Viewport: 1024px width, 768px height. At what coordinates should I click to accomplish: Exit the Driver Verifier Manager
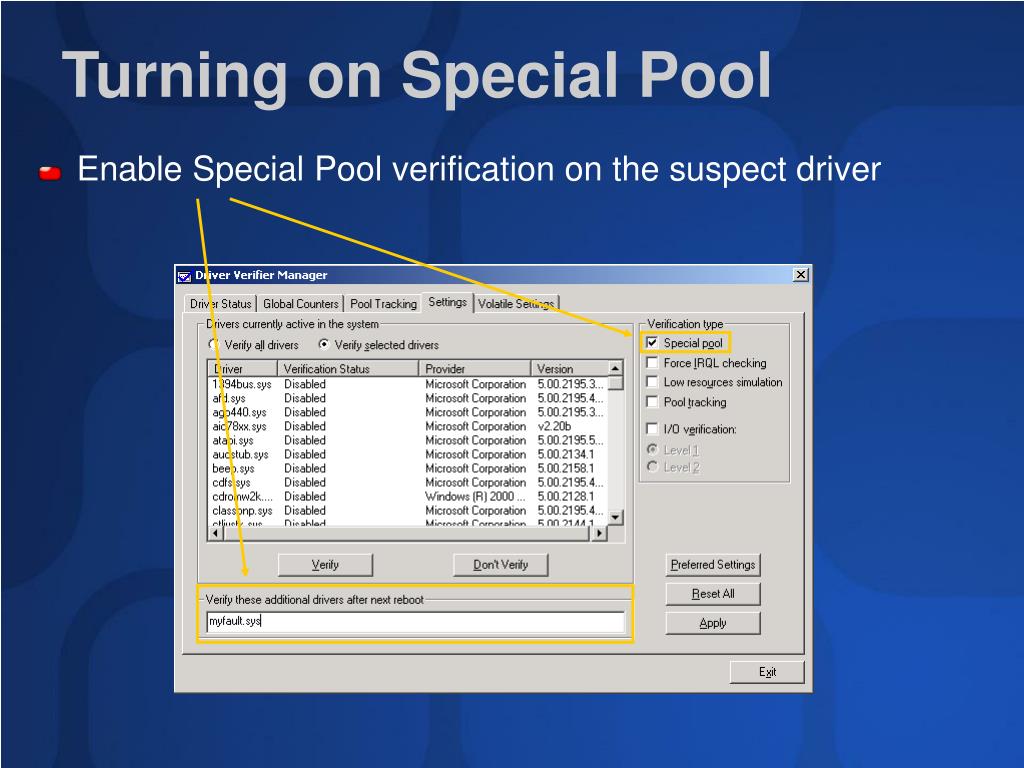pos(767,672)
